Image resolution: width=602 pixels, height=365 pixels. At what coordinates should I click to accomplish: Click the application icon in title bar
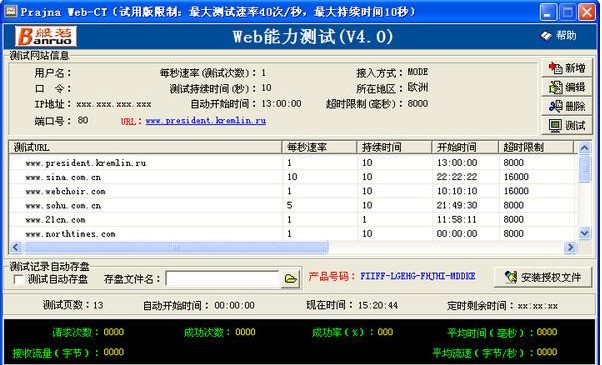tap(10, 12)
